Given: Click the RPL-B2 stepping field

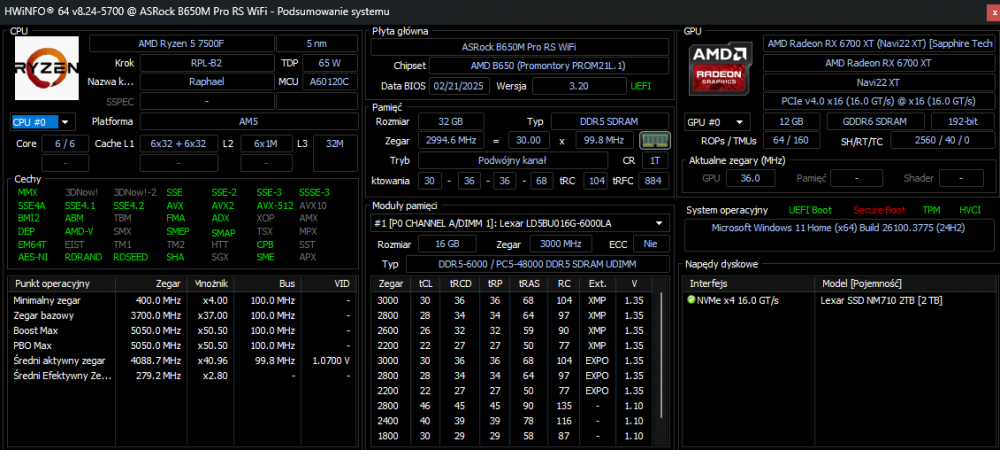Looking at the screenshot, I should pos(206,63).
